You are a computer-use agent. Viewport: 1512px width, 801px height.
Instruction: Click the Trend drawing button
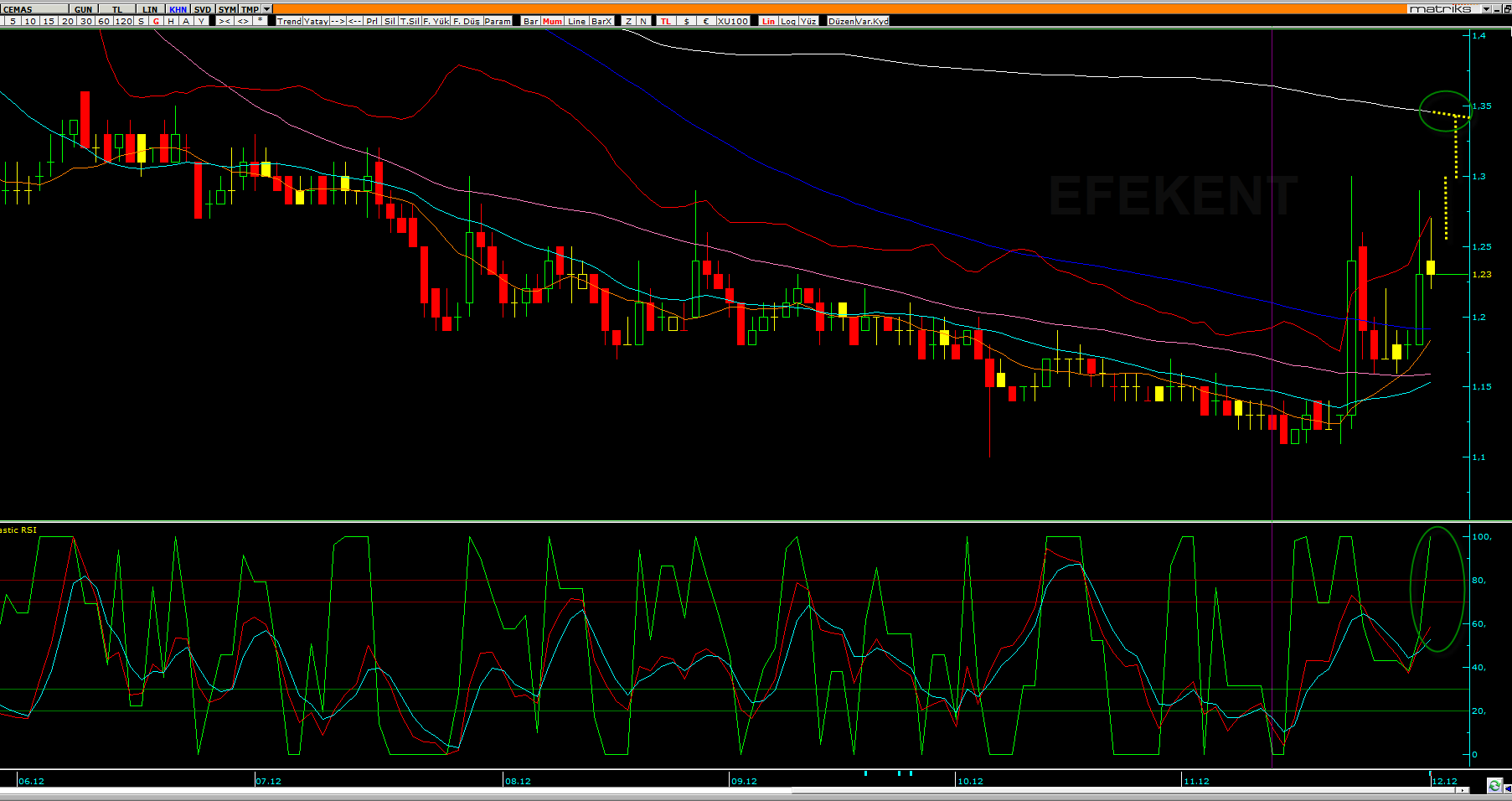[x=289, y=21]
